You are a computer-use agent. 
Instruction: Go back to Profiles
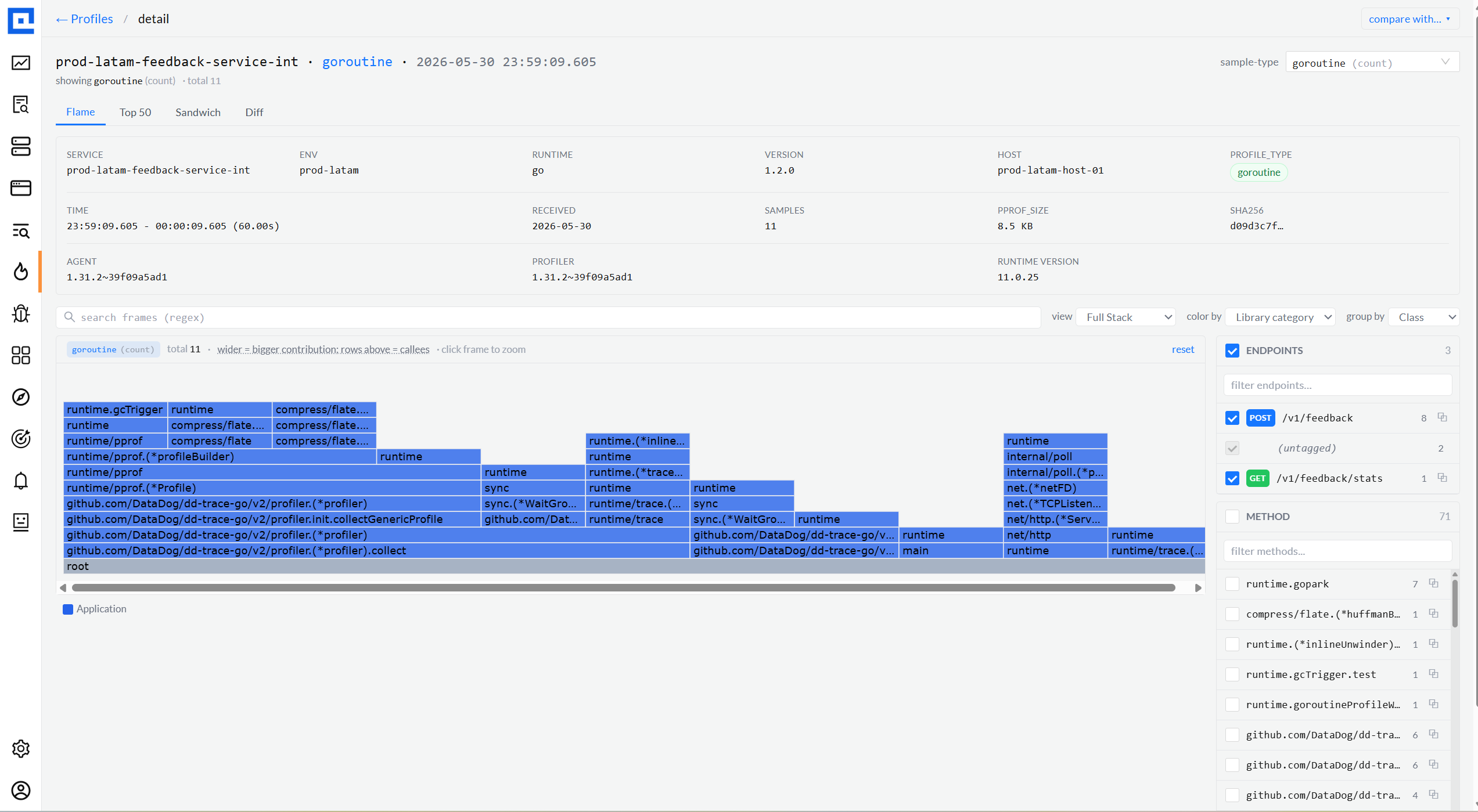click(84, 19)
